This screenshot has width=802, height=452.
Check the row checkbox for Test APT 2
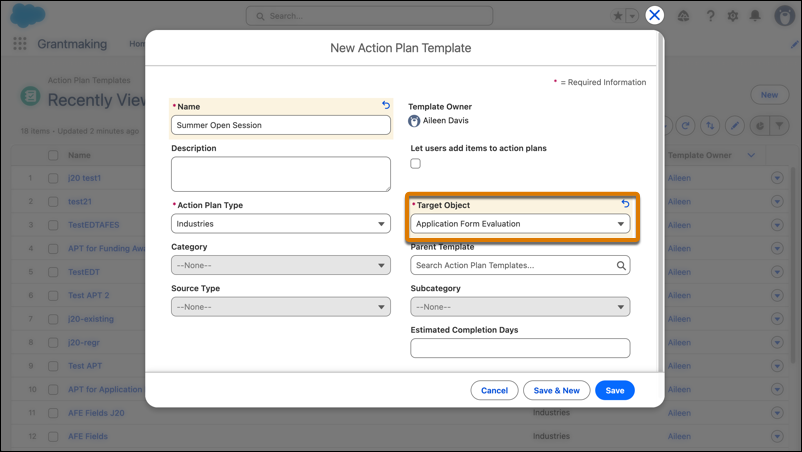click(53, 296)
